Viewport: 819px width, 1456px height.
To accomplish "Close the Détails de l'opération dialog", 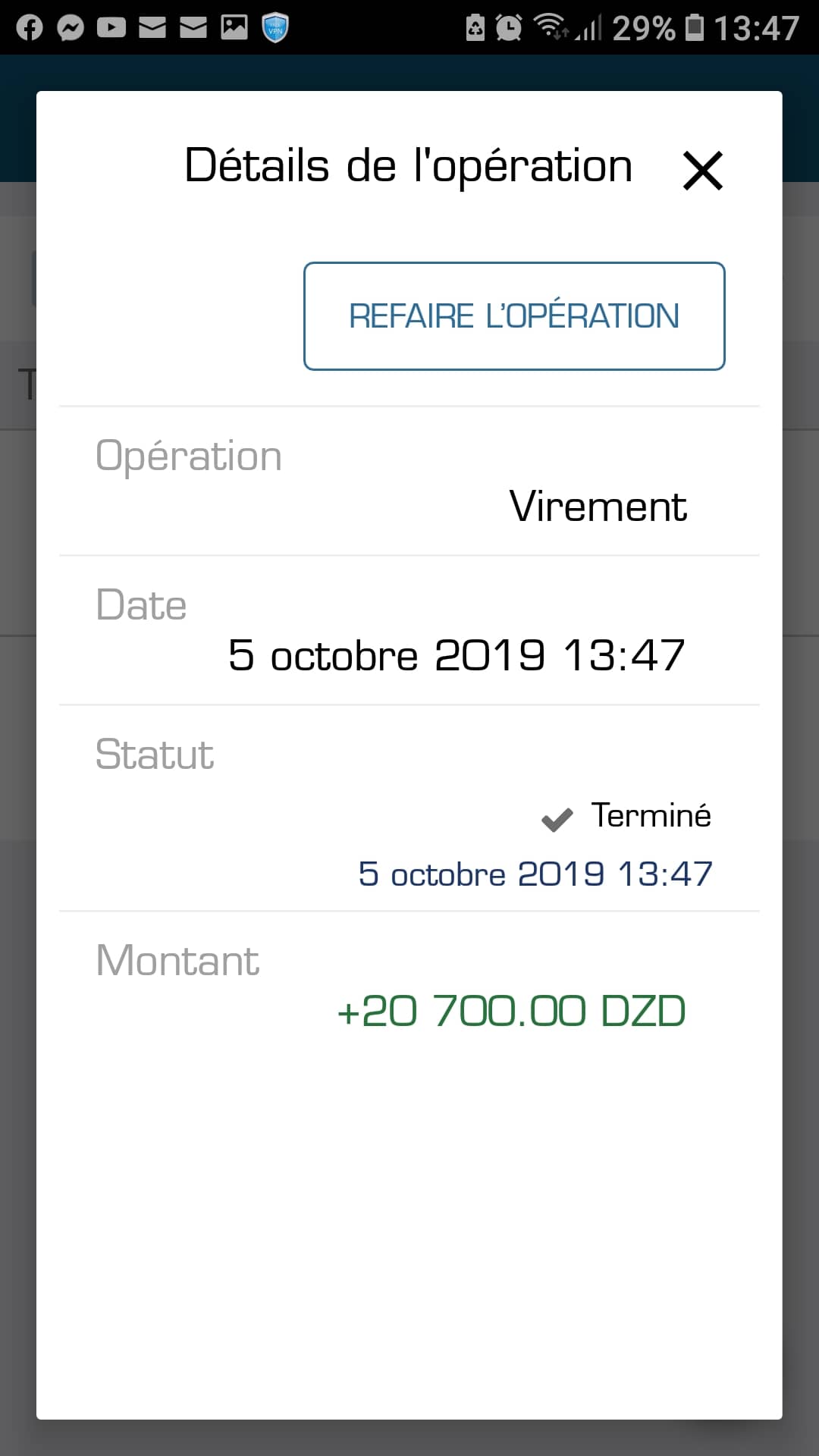I will tap(703, 170).
